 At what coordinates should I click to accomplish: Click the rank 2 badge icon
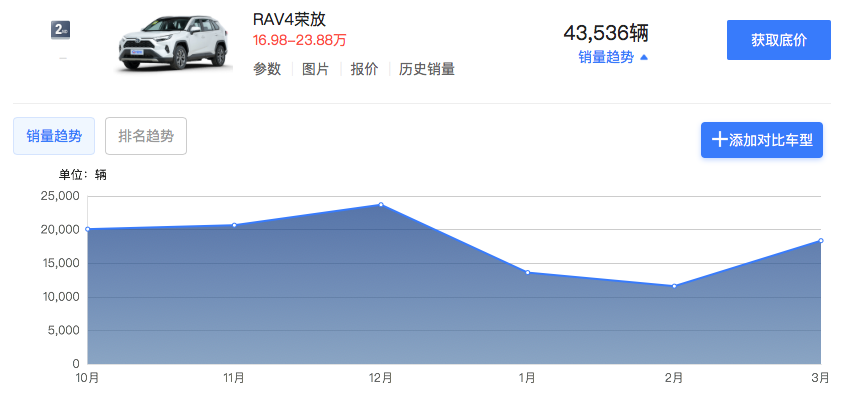pos(61,30)
